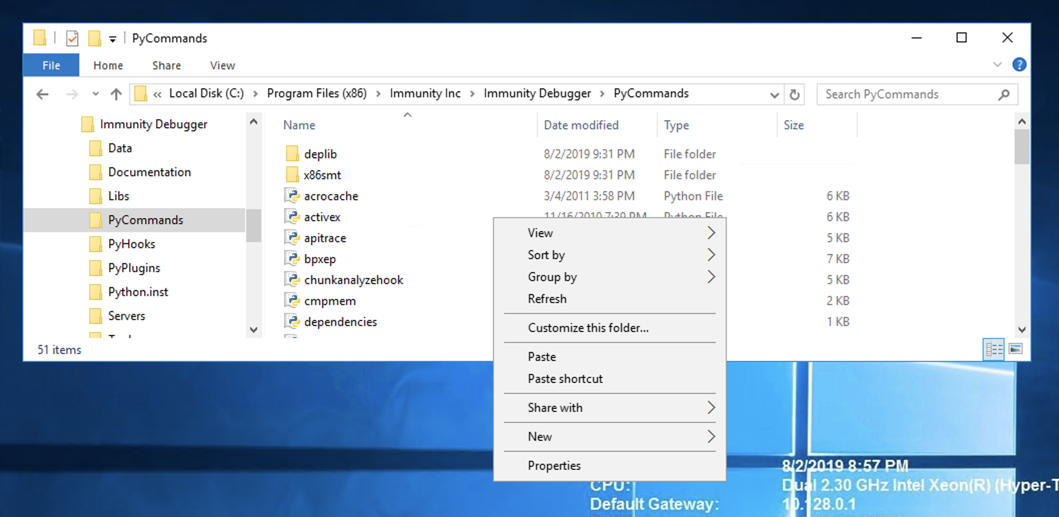Switch to the View ribbon tab
The image size is (1059, 517).
pos(222,66)
